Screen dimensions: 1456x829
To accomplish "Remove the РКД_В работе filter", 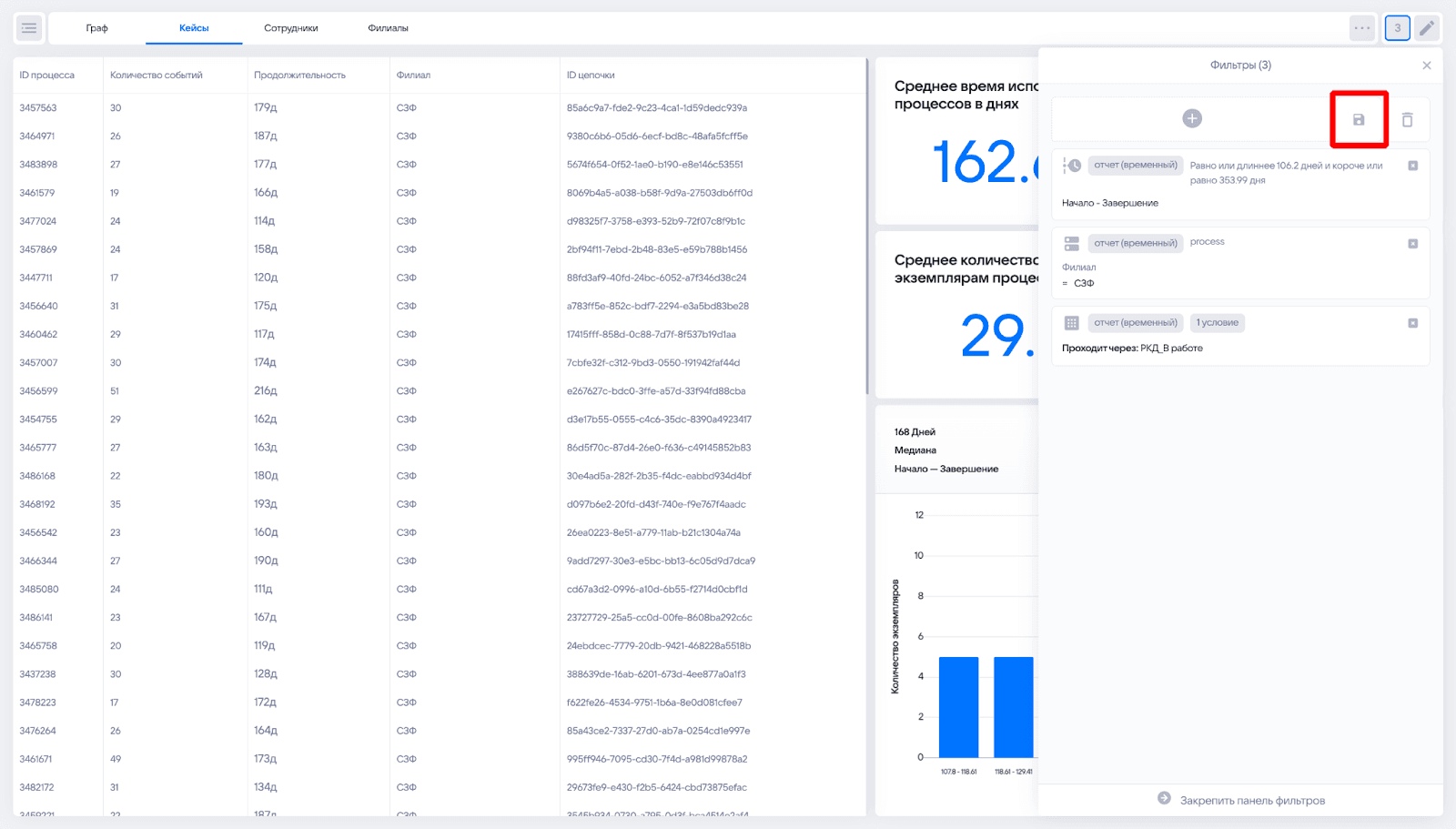I will [1413, 323].
